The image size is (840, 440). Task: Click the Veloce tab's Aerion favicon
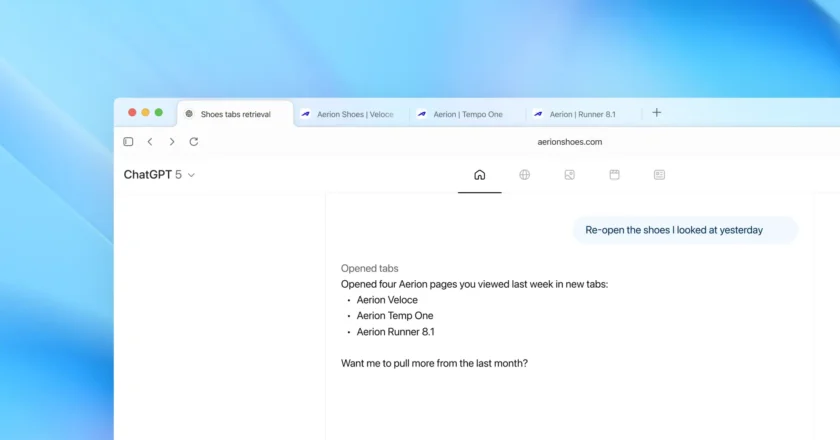click(305, 114)
